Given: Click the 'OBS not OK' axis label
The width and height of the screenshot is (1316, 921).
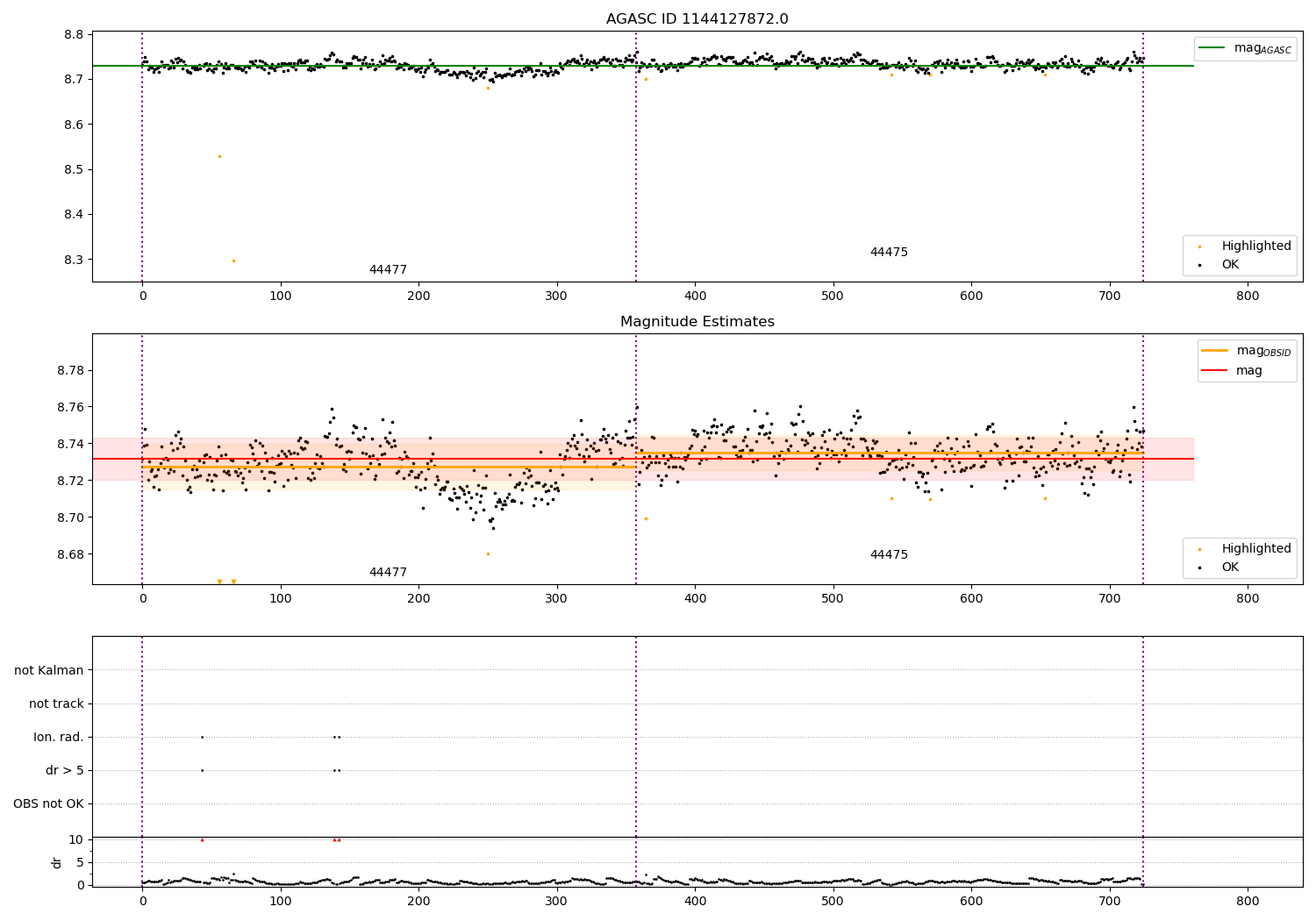Looking at the screenshot, I should click(x=49, y=804).
